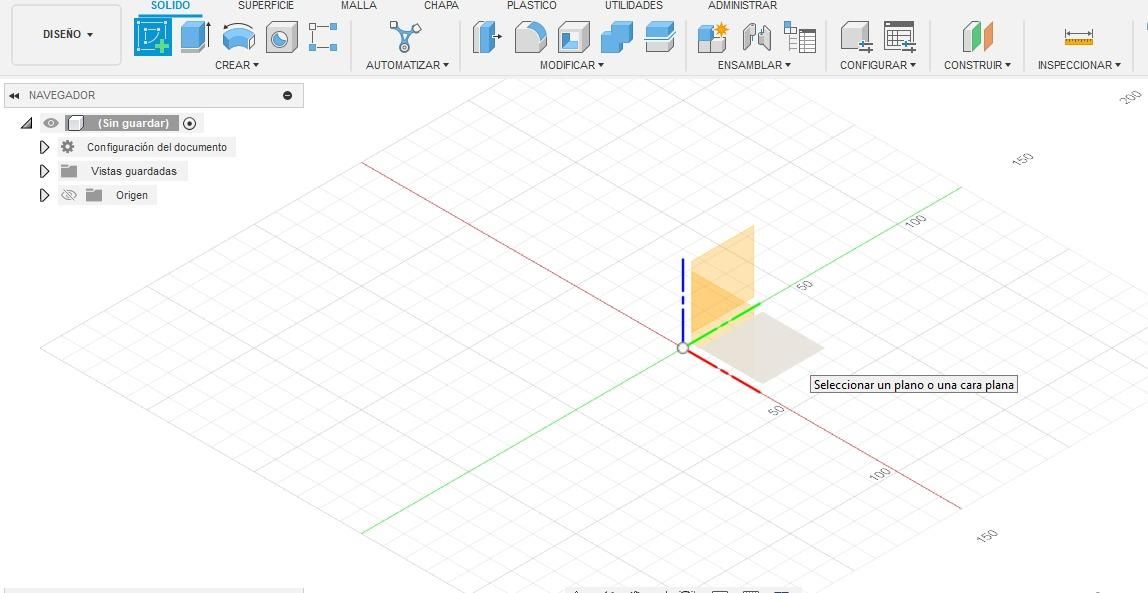The height and width of the screenshot is (593, 1148).
Task: Expand the Origen tree node
Action: pos(45,195)
